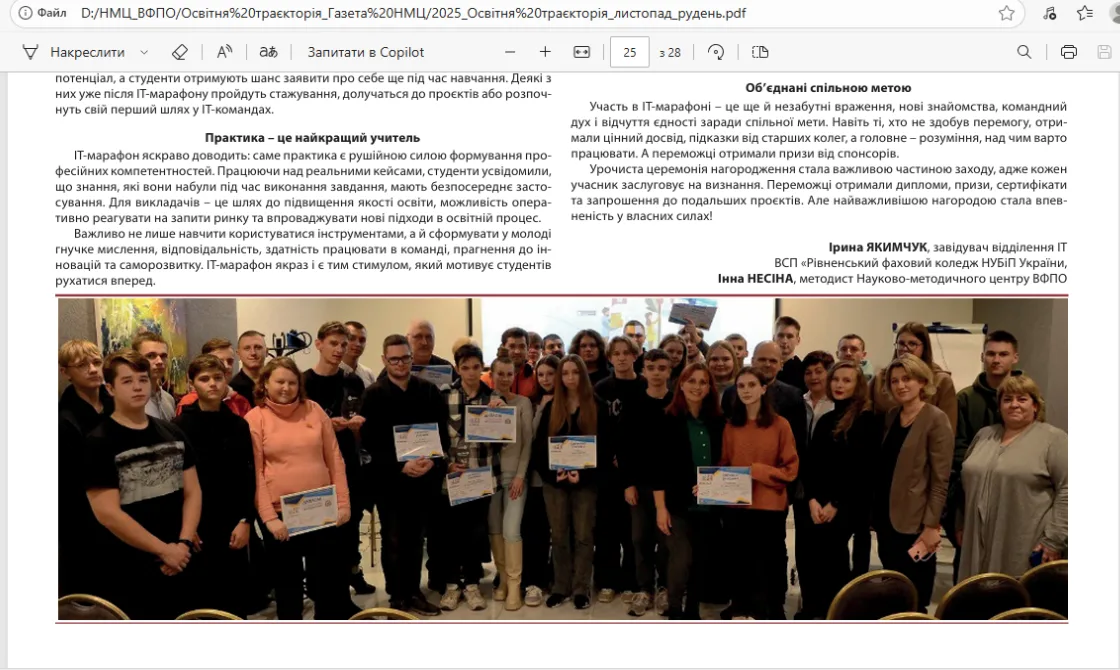Rotate the PDF page
The width and height of the screenshot is (1120, 670).
(716, 52)
